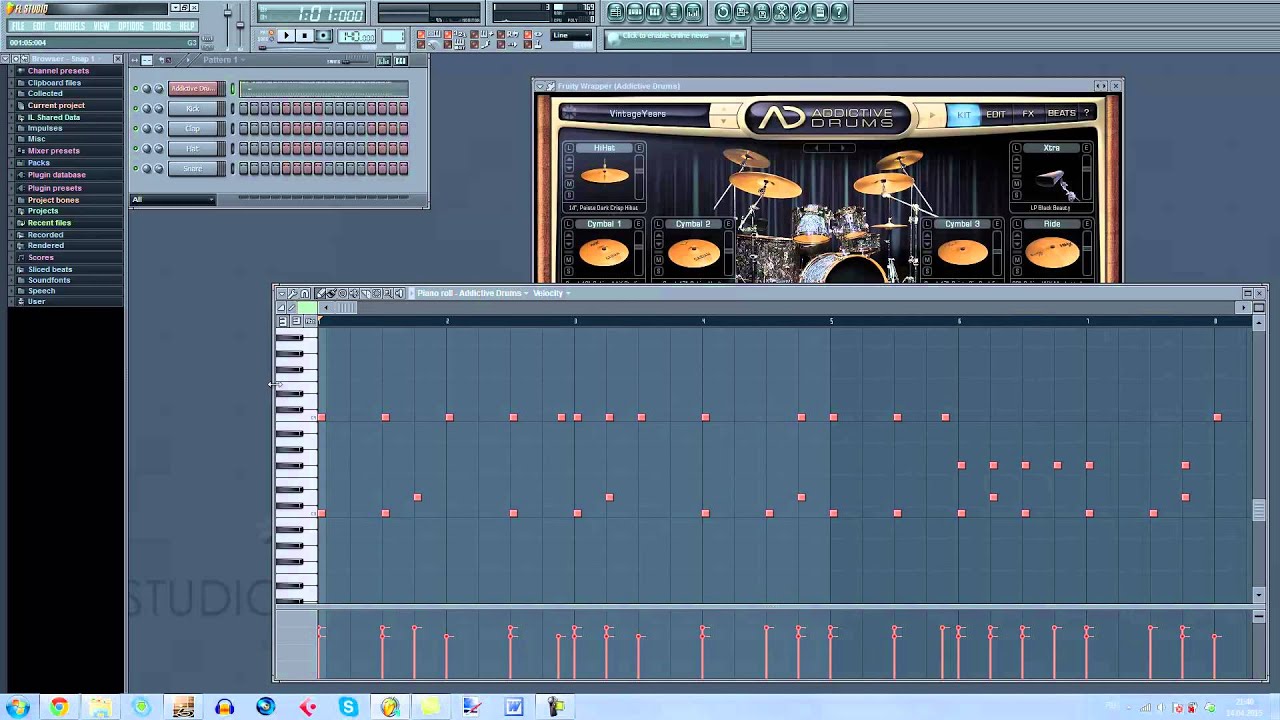Viewport: 1280px width, 720px height.
Task: Select the Delete tool in piano roll
Action: 342,294
